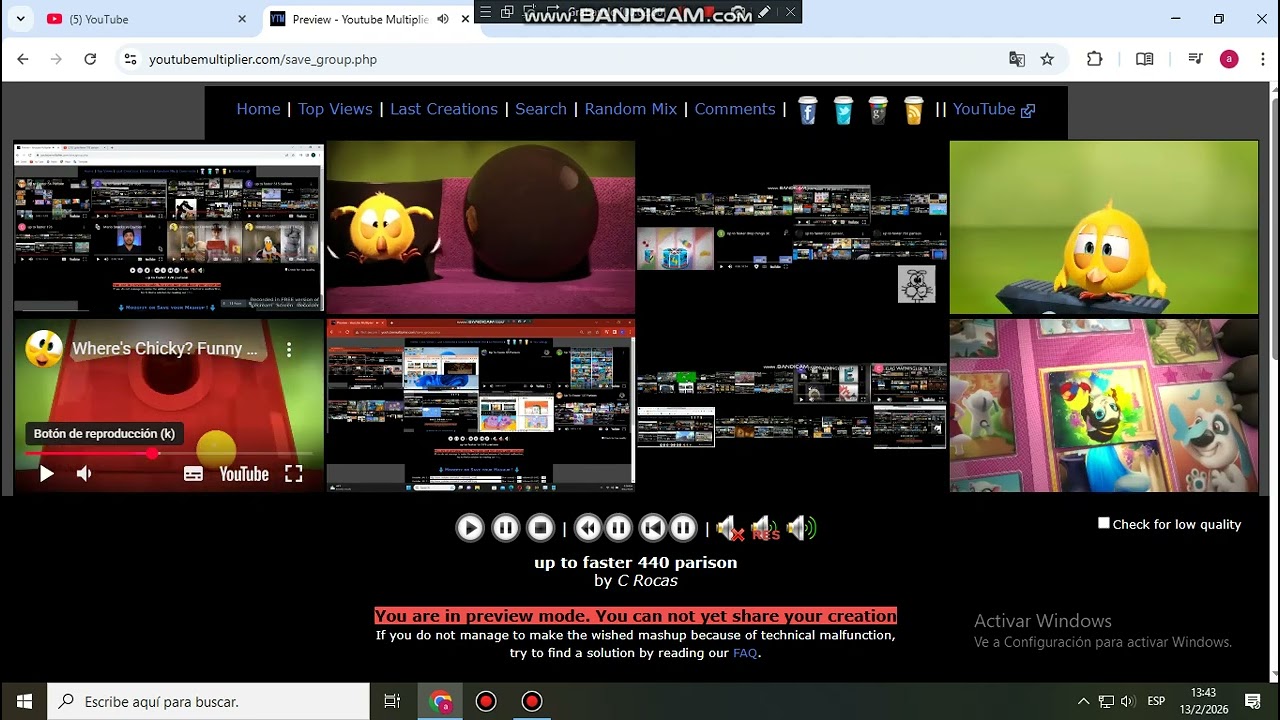The image size is (1280, 720).
Task: Start all videos with the Play button
Action: tap(470, 528)
